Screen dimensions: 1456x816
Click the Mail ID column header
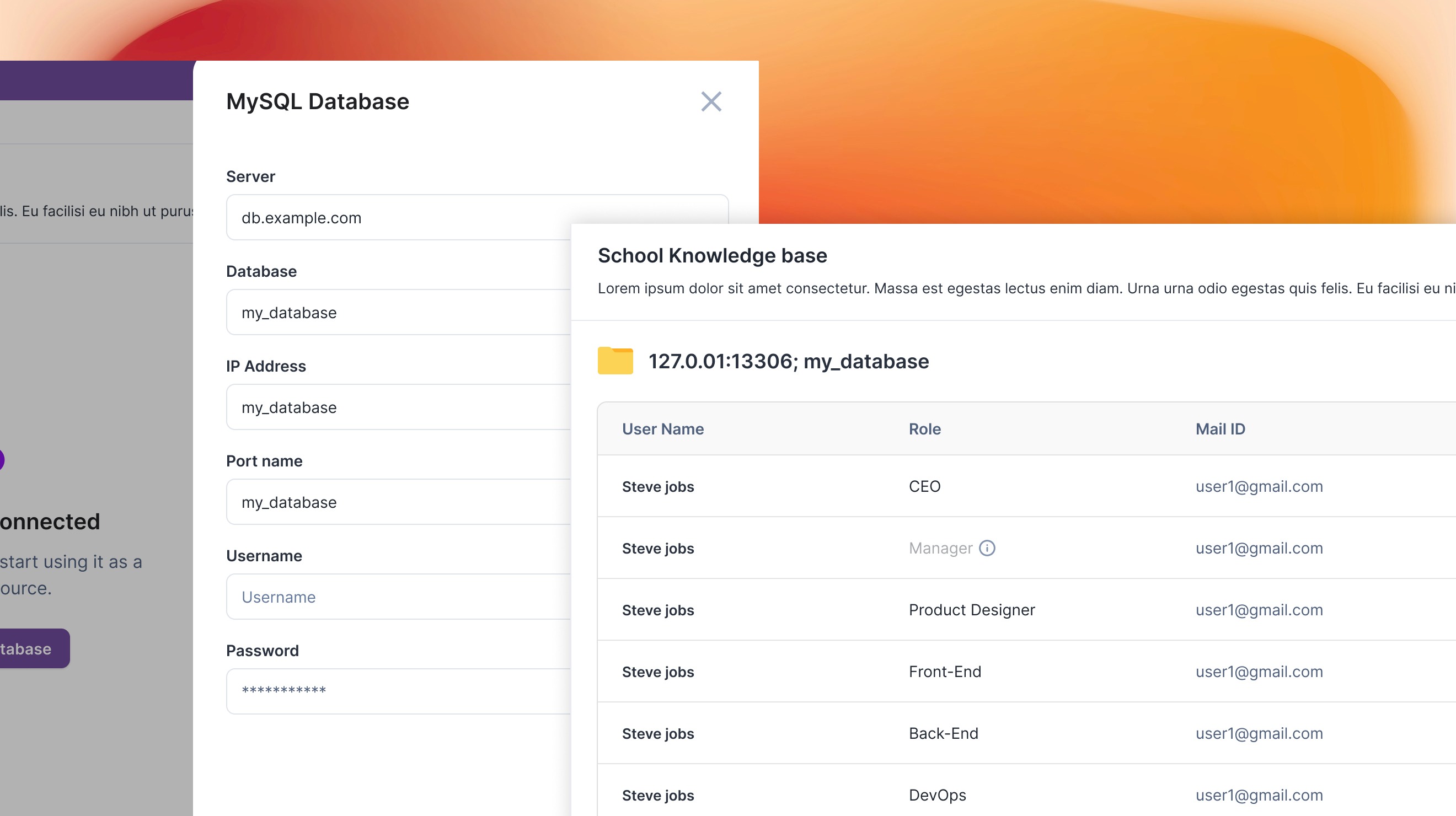(x=1221, y=429)
